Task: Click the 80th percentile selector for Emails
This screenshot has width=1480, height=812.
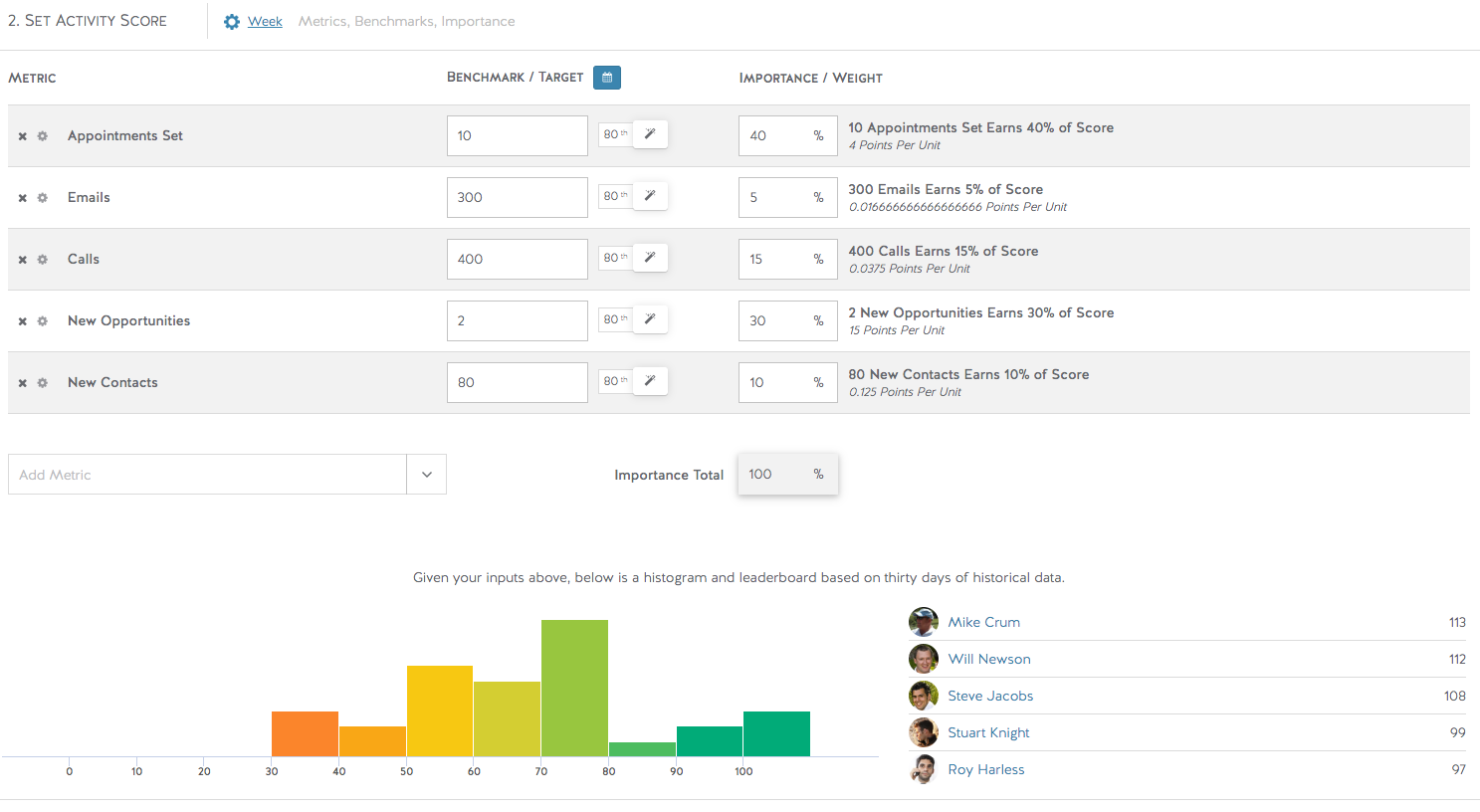Action: (615, 196)
